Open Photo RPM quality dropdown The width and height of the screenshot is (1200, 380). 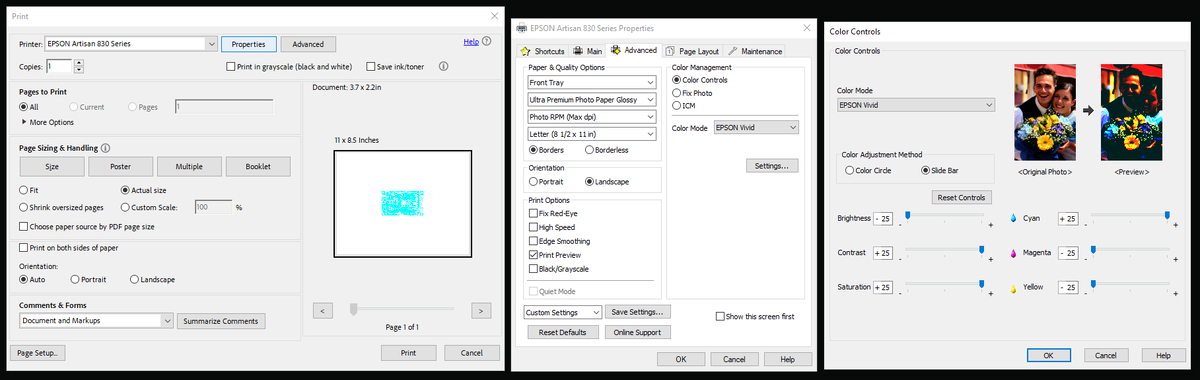[x=591, y=116]
